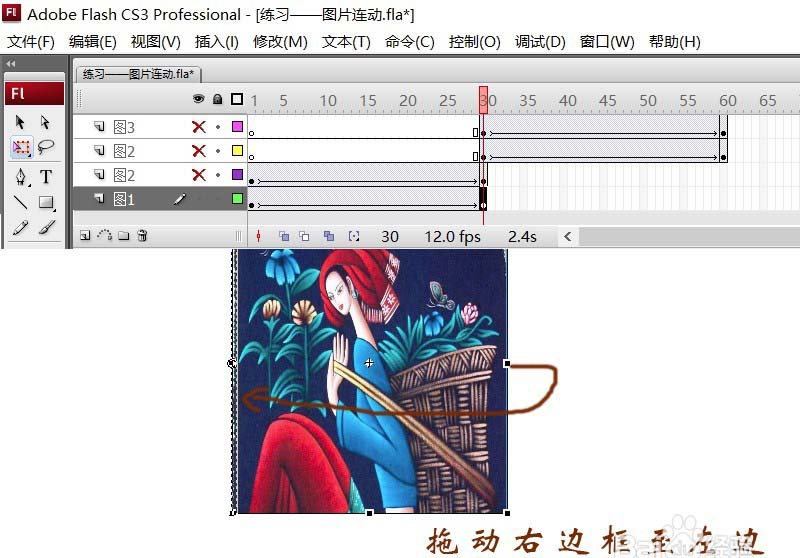Toggle lock dot of layer 图3

218,126
